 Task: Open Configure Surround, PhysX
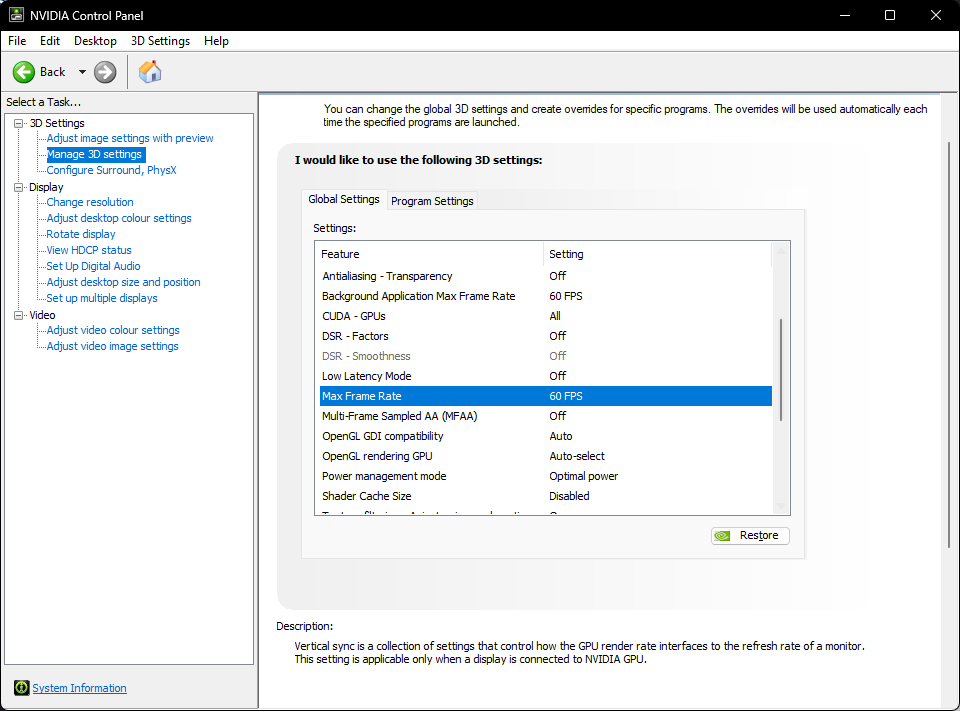111,170
